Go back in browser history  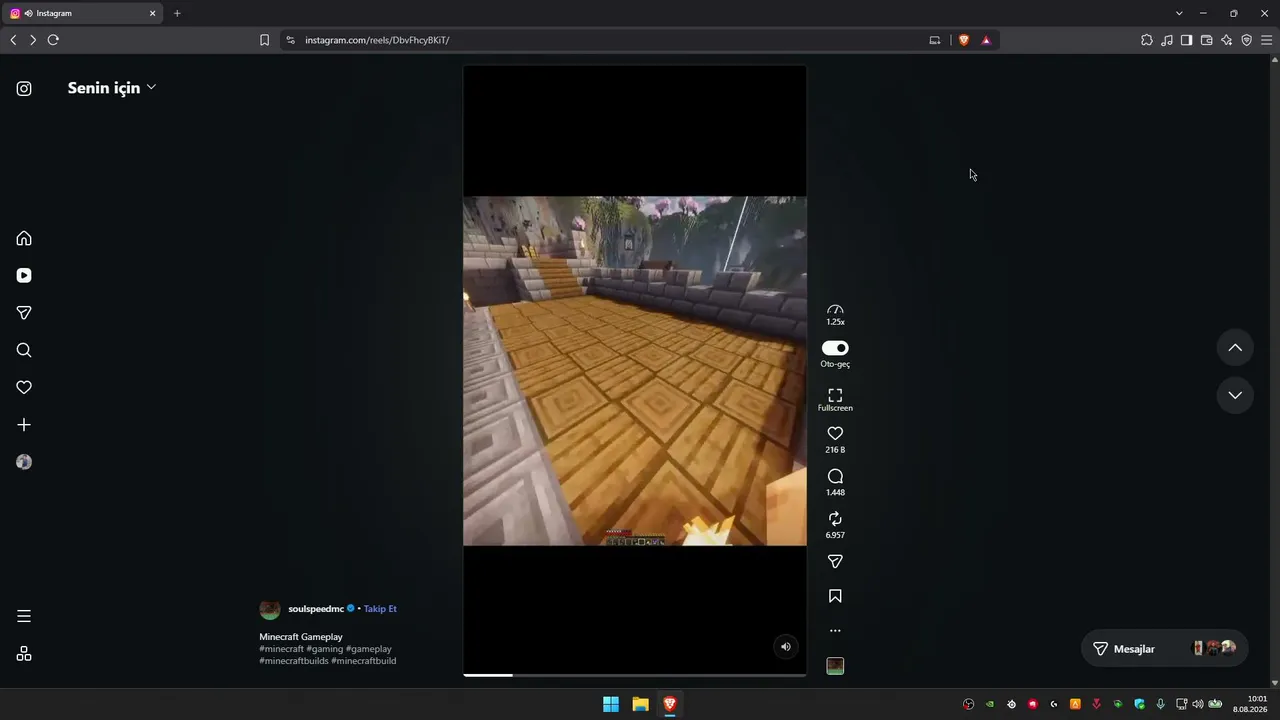pyautogui.click(x=13, y=40)
